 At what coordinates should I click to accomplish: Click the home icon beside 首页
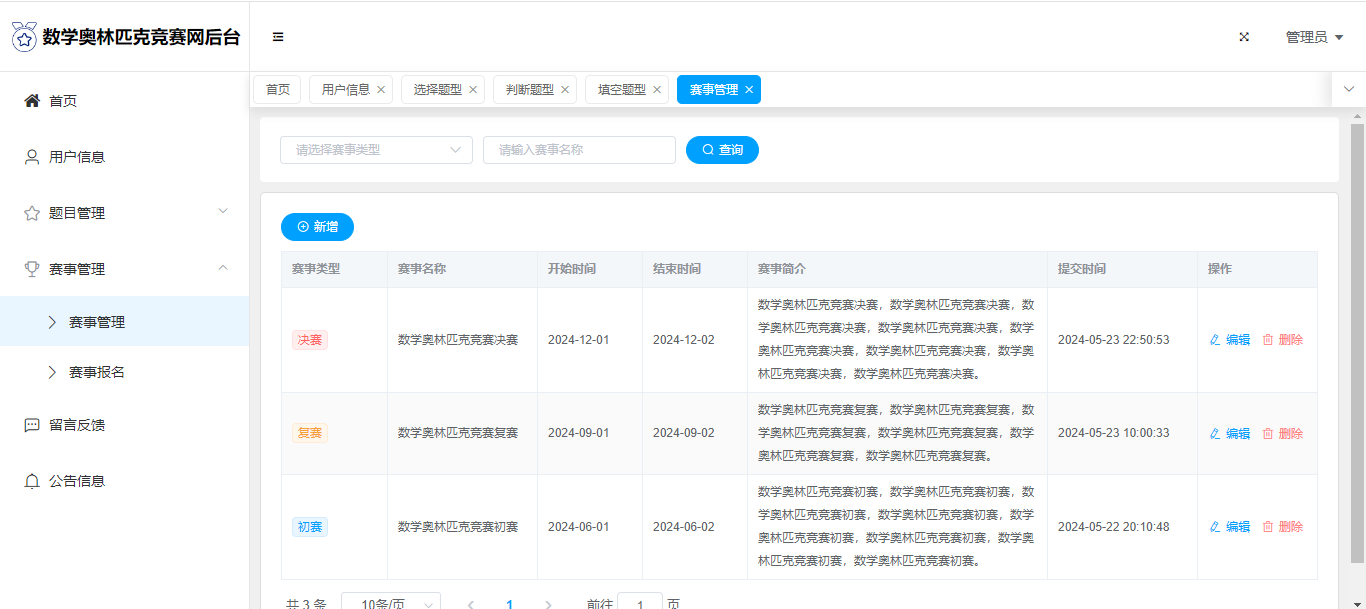tap(32, 101)
